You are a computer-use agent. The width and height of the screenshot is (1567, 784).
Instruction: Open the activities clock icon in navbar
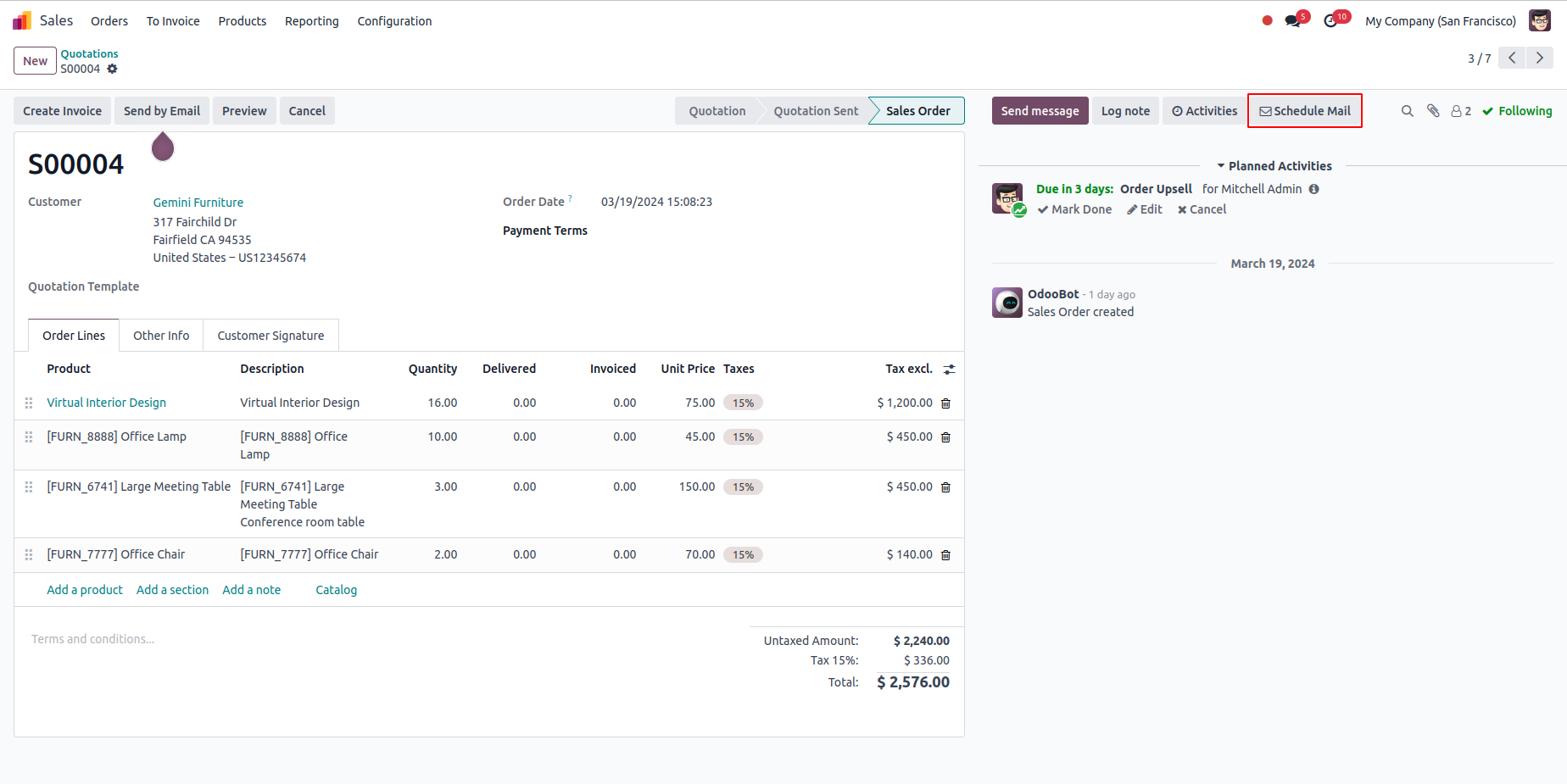1331,21
